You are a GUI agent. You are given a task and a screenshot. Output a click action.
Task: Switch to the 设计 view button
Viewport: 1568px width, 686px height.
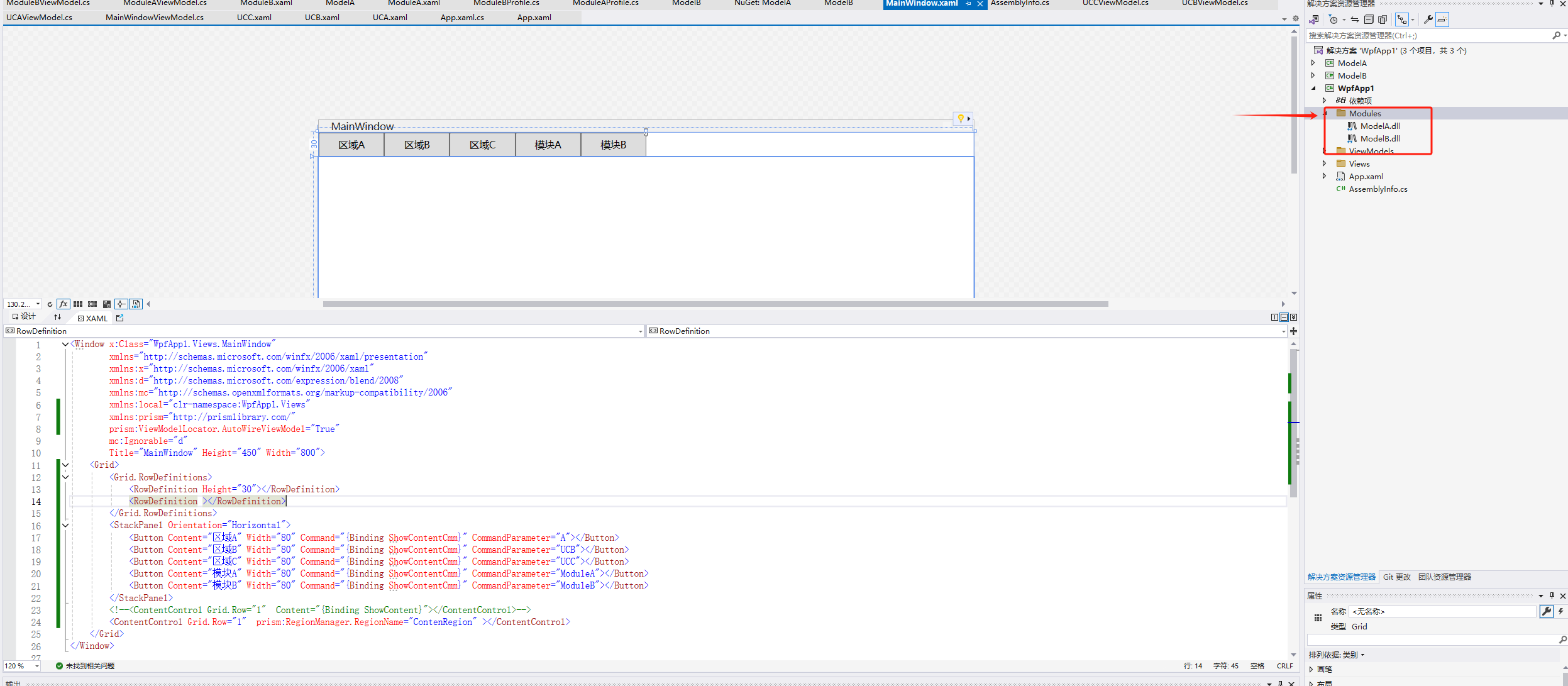pos(25,316)
